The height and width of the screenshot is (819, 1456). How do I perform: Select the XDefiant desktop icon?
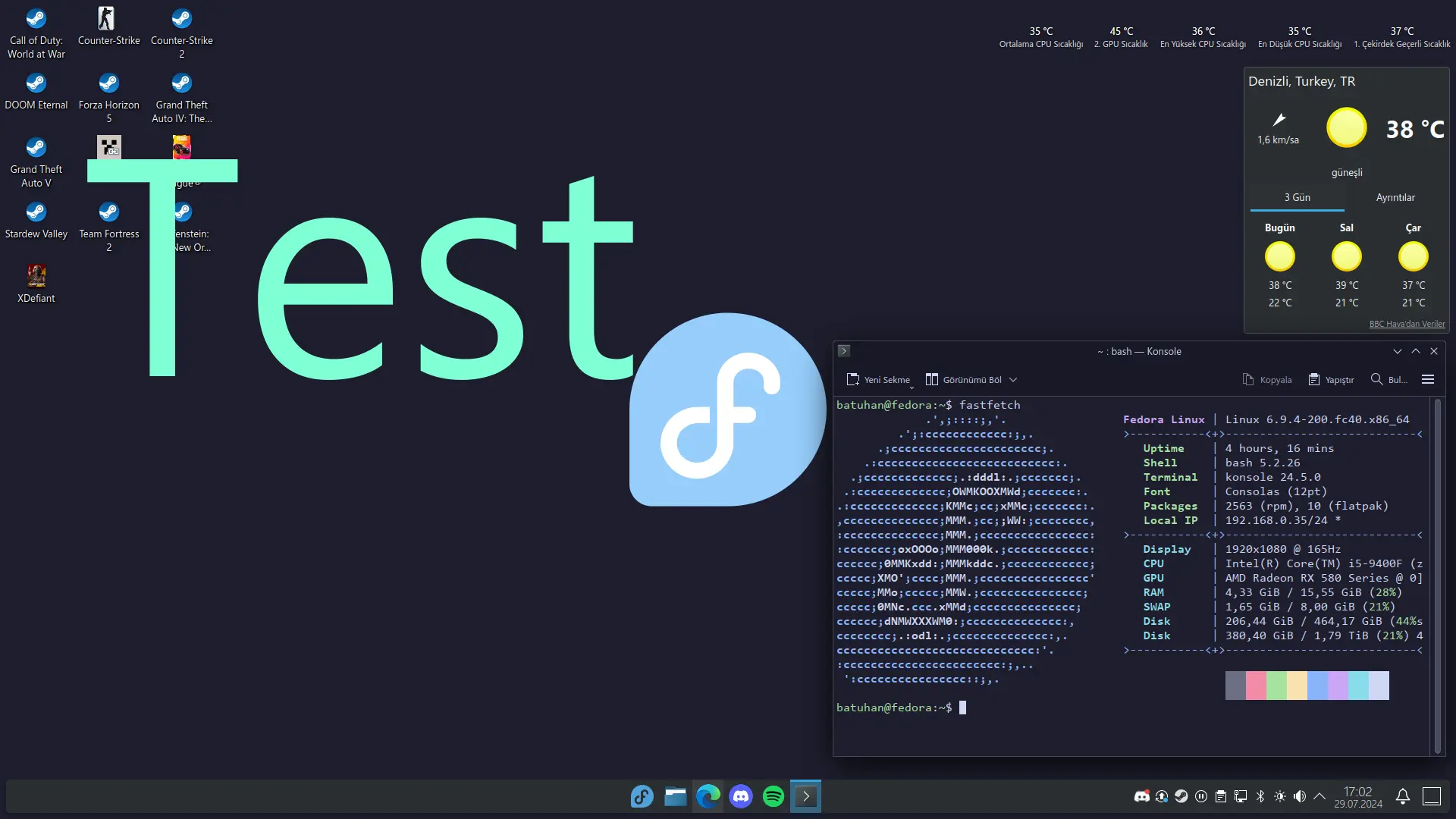click(x=36, y=284)
